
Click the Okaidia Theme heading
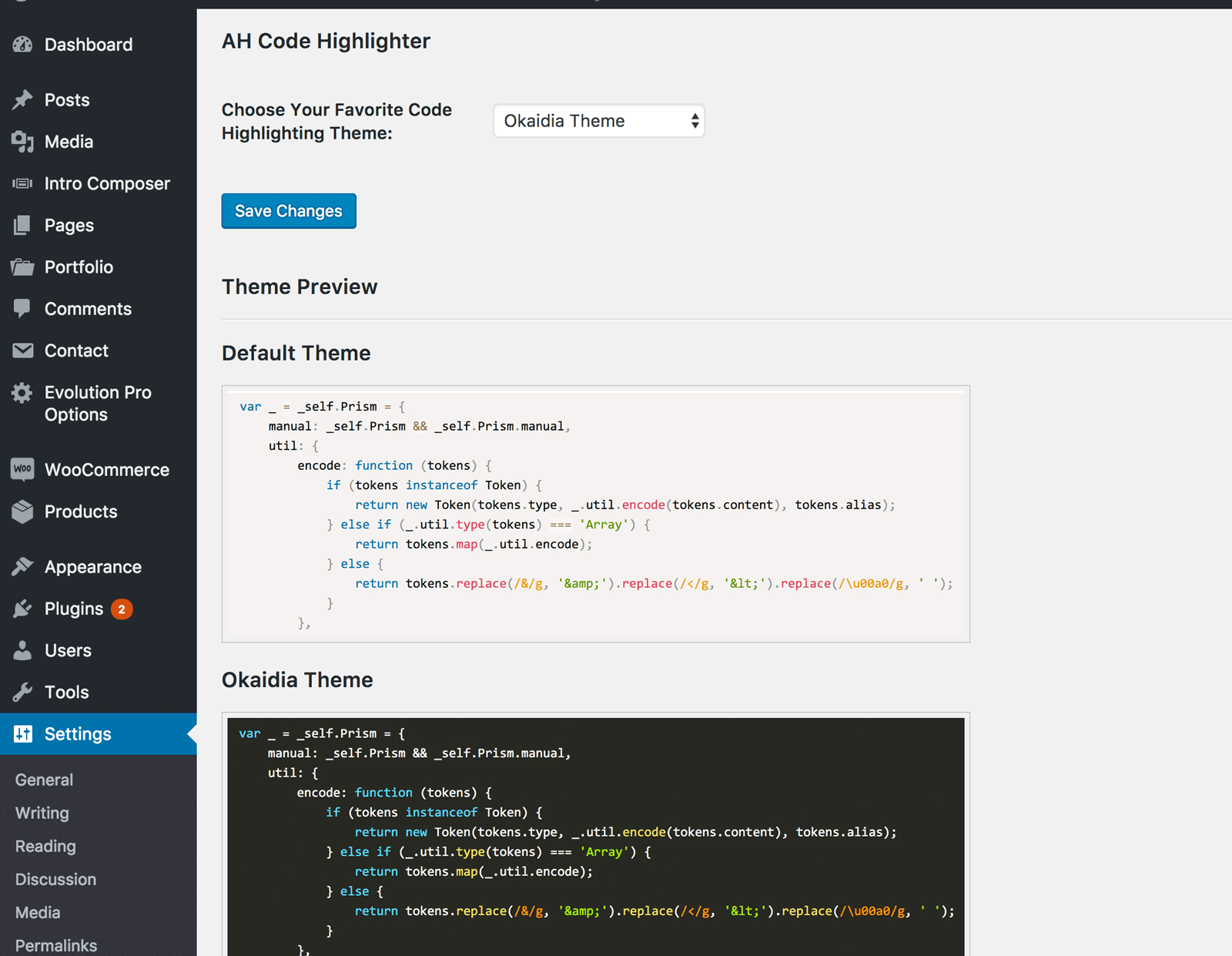click(297, 679)
